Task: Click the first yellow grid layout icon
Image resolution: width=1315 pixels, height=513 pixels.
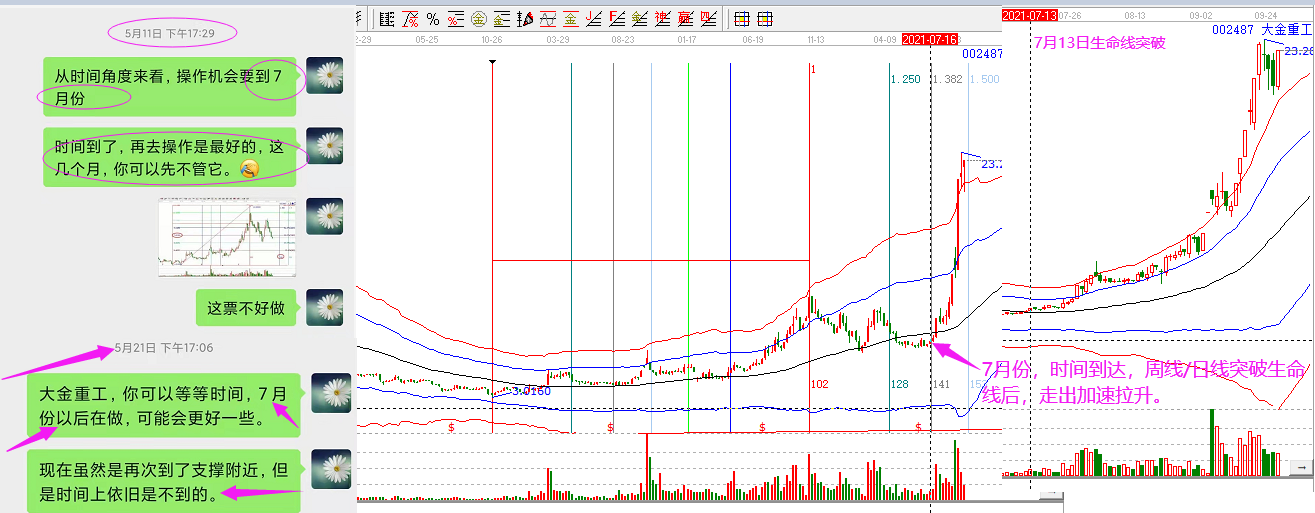Action: [741, 18]
